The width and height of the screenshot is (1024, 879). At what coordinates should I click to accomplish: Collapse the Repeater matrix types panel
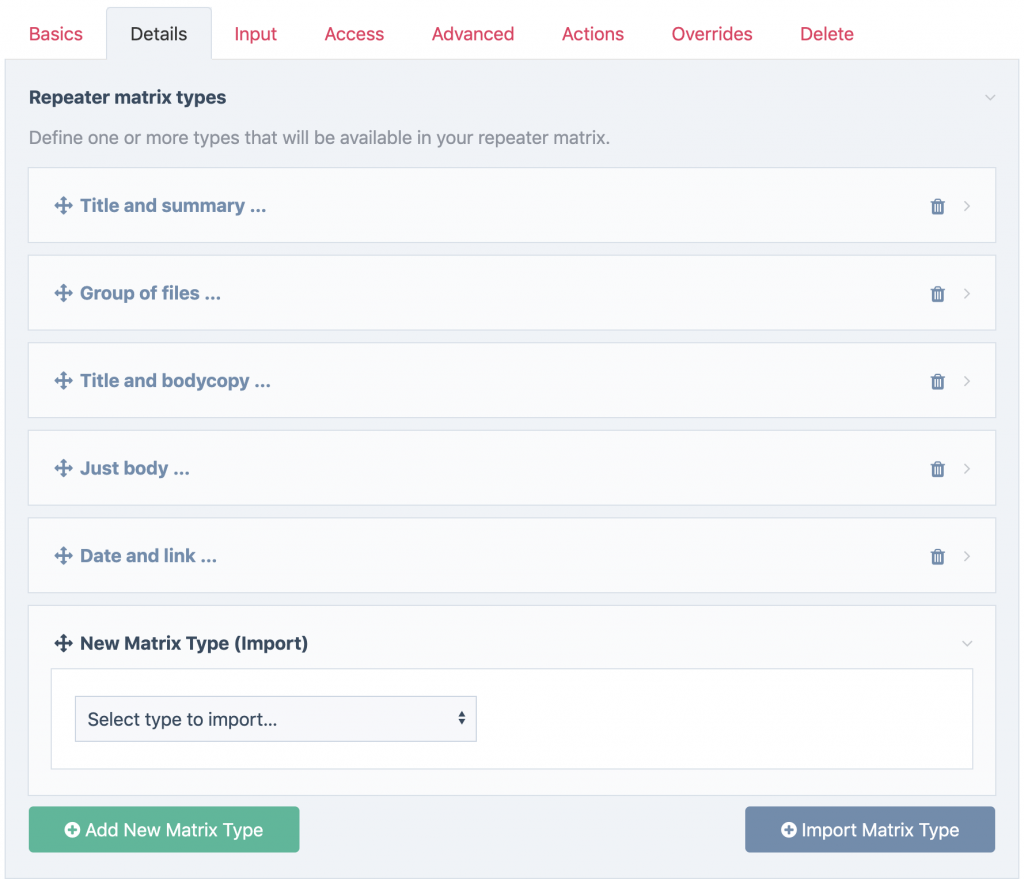[x=990, y=98]
